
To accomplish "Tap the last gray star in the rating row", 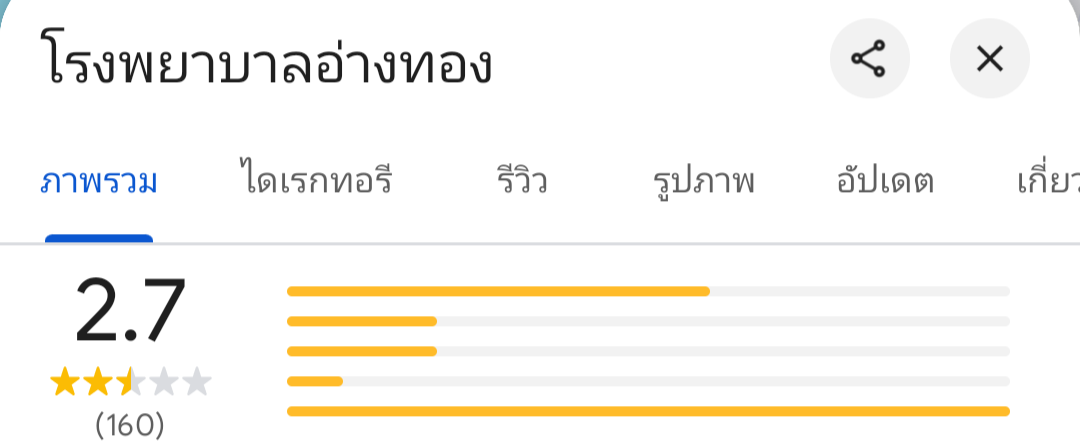I will pyautogui.click(x=198, y=381).
